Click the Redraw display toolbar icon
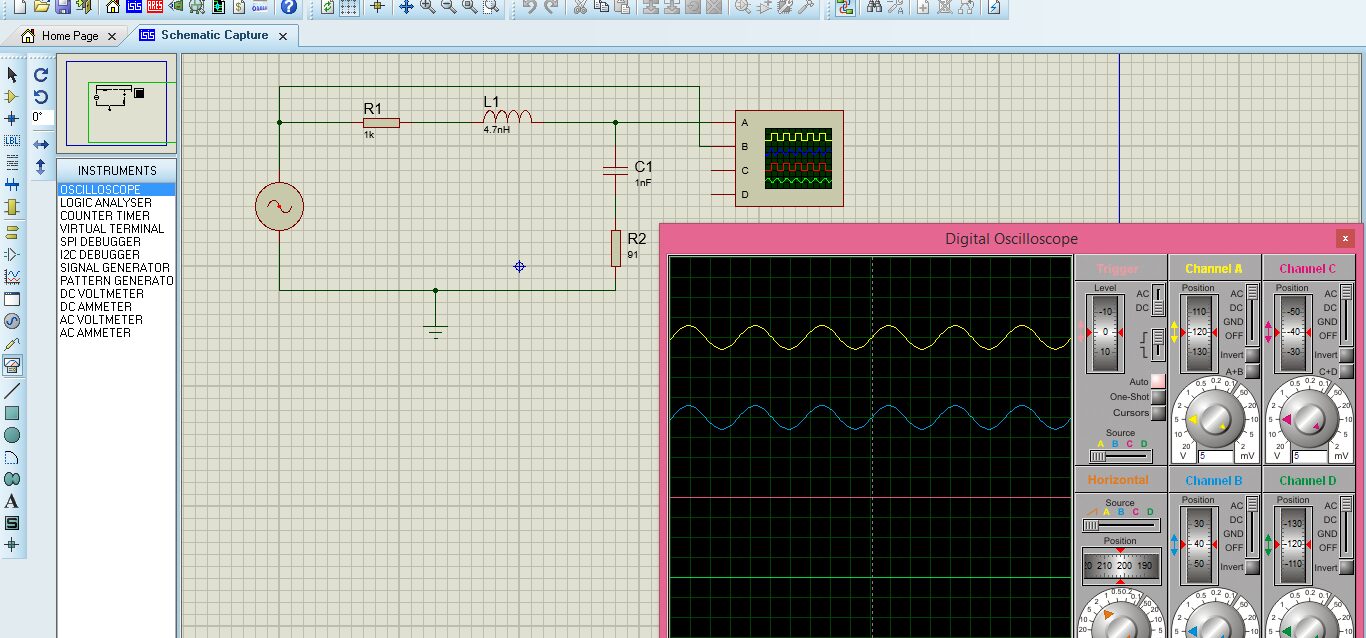1366x638 pixels. [x=327, y=7]
